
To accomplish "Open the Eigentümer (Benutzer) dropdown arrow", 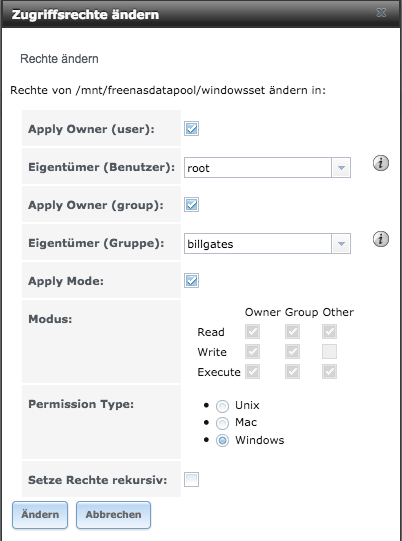I will point(341,168).
